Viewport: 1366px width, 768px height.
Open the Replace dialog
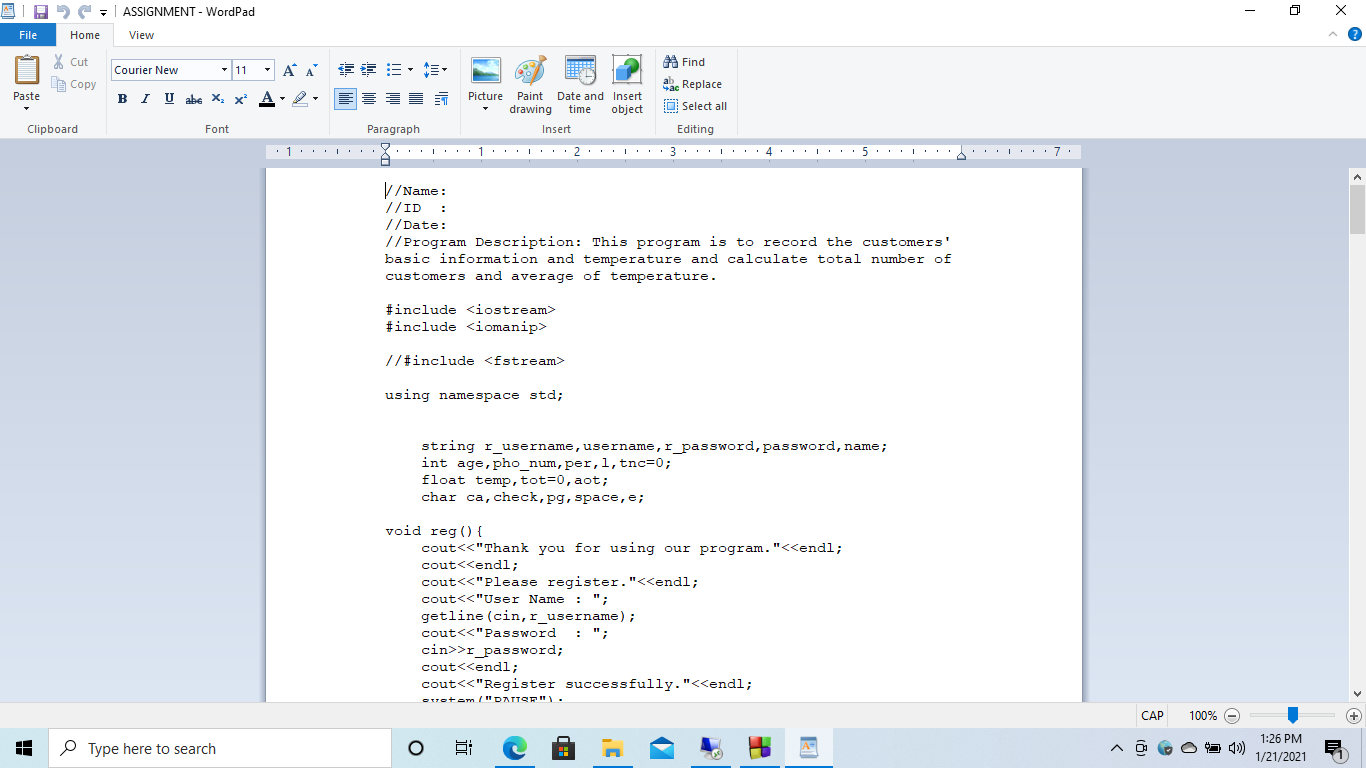point(693,84)
